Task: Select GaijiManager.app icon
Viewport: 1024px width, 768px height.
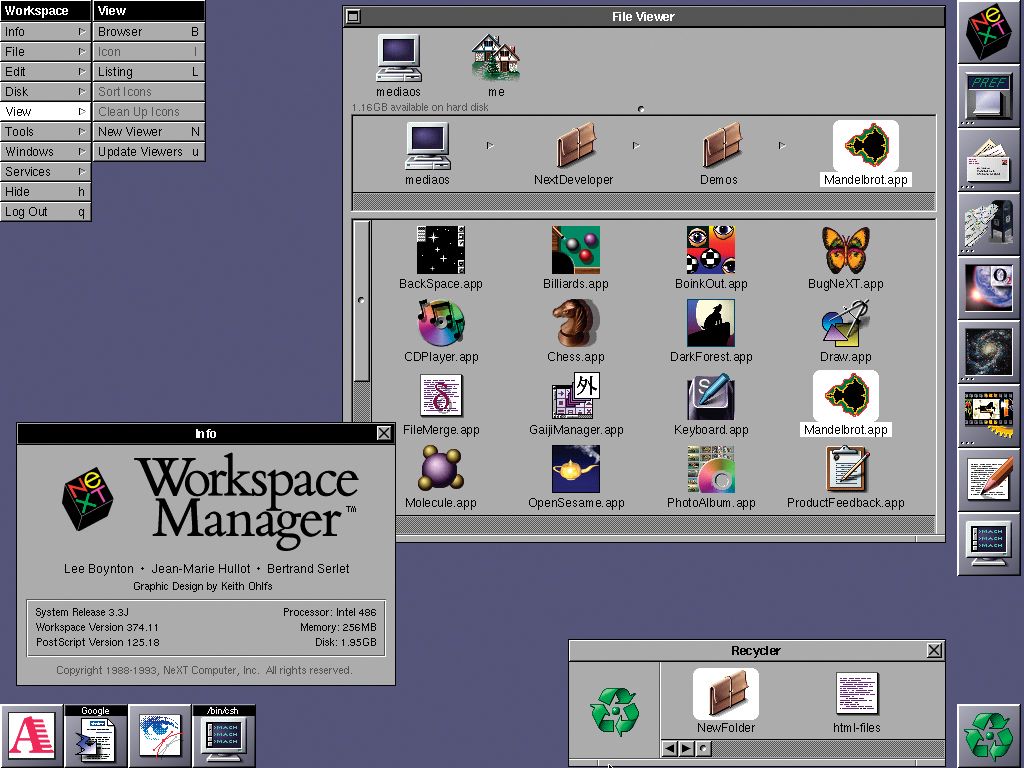Action: pos(575,396)
